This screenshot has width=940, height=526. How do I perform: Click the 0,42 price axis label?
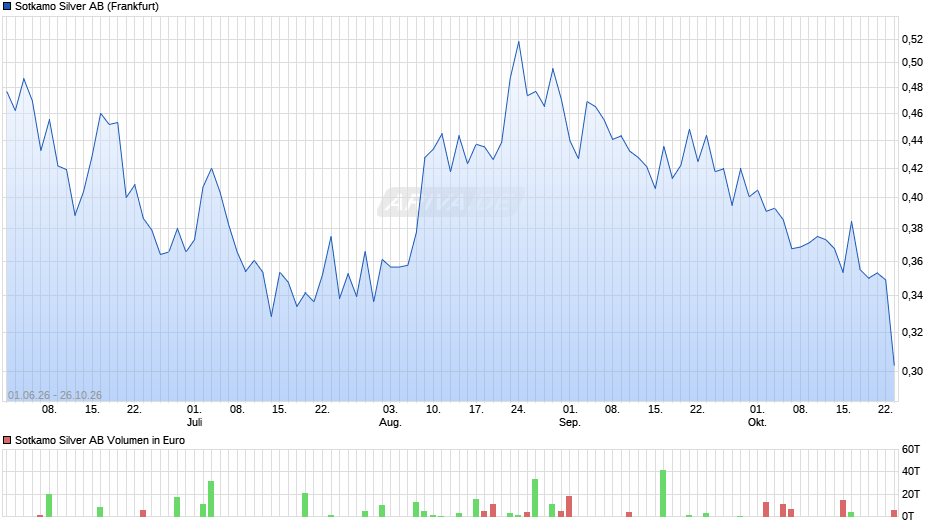[912, 169]
